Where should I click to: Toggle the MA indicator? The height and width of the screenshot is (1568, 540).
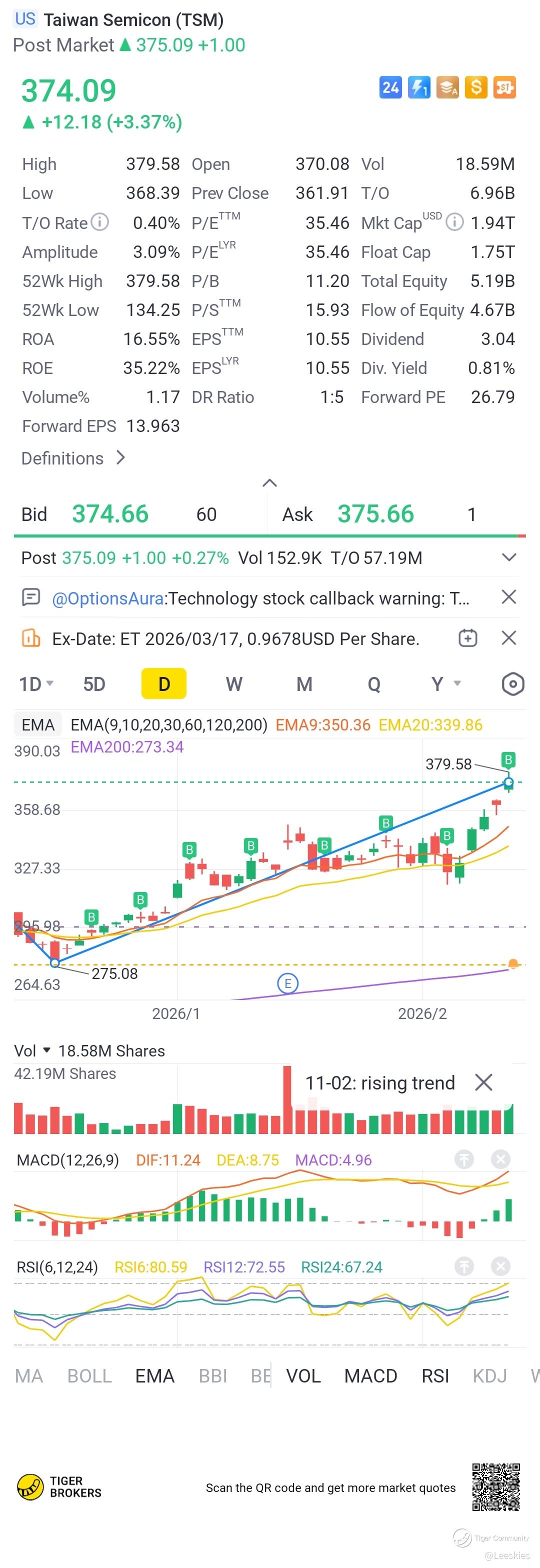pos(28,1375)
